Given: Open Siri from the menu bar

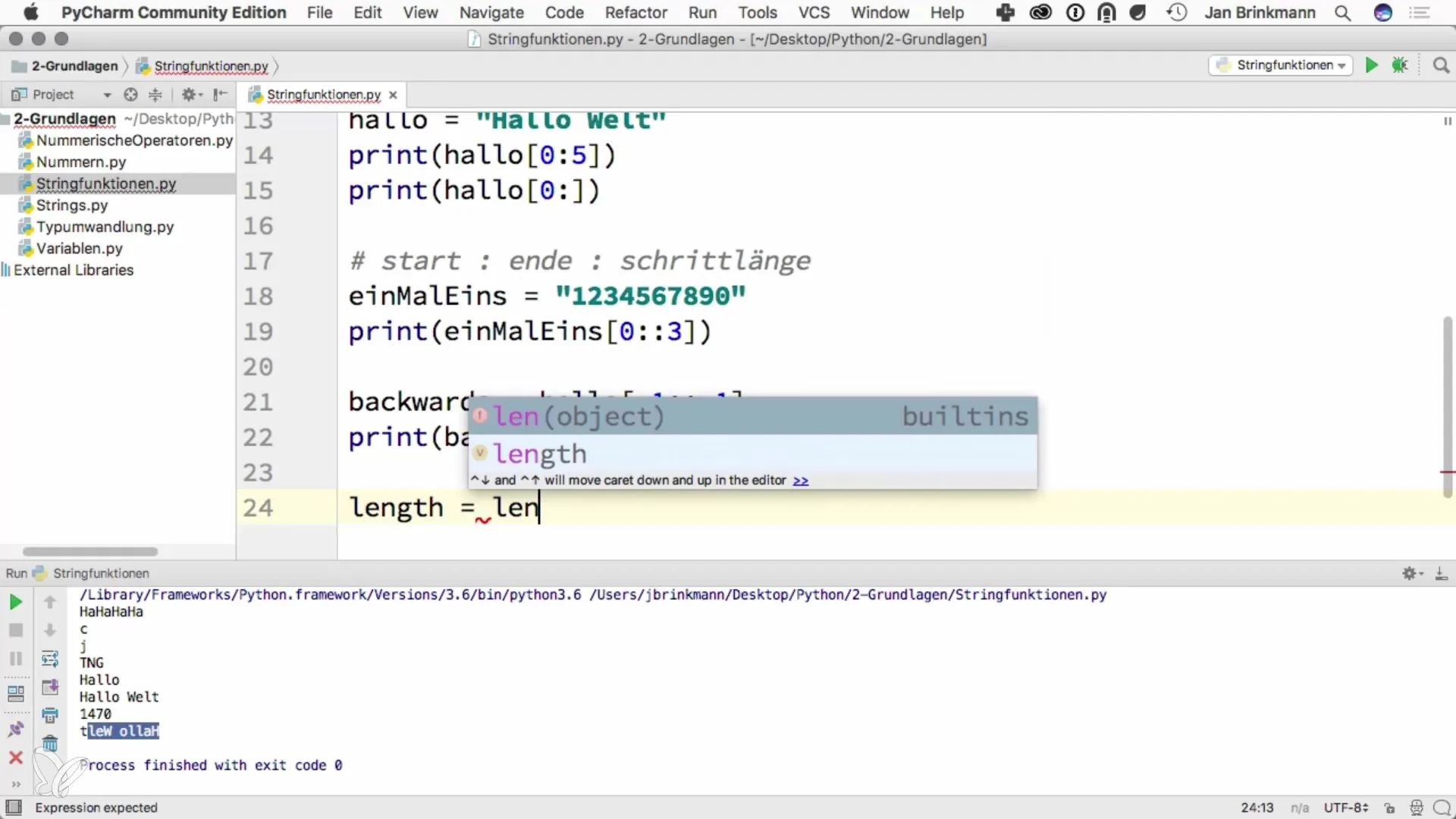Looking at the screenshot, I should 1383,13.
